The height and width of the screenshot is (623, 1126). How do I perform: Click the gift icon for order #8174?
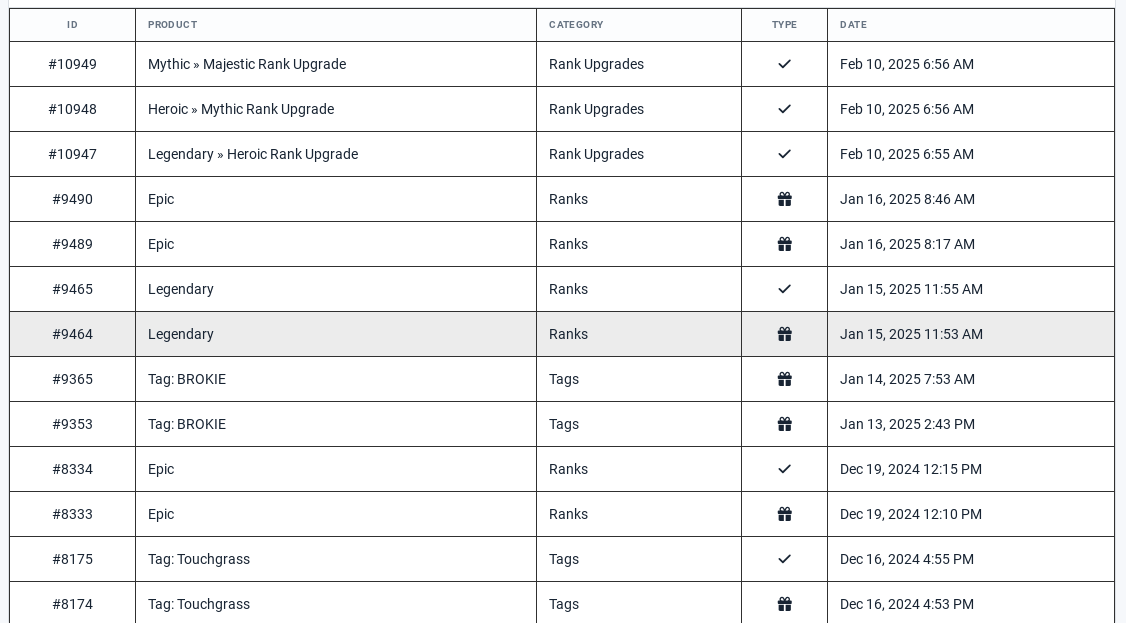(784, 604)
